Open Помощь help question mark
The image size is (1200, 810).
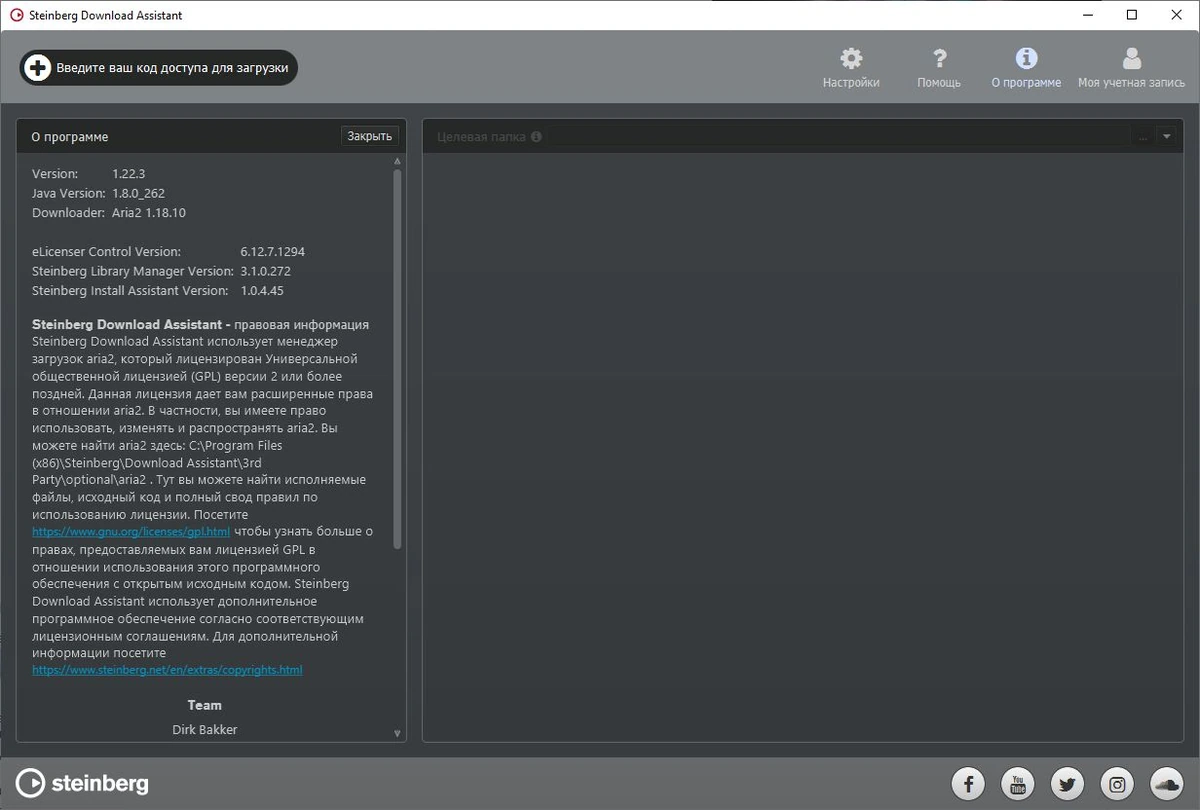[x=939, y=68]
